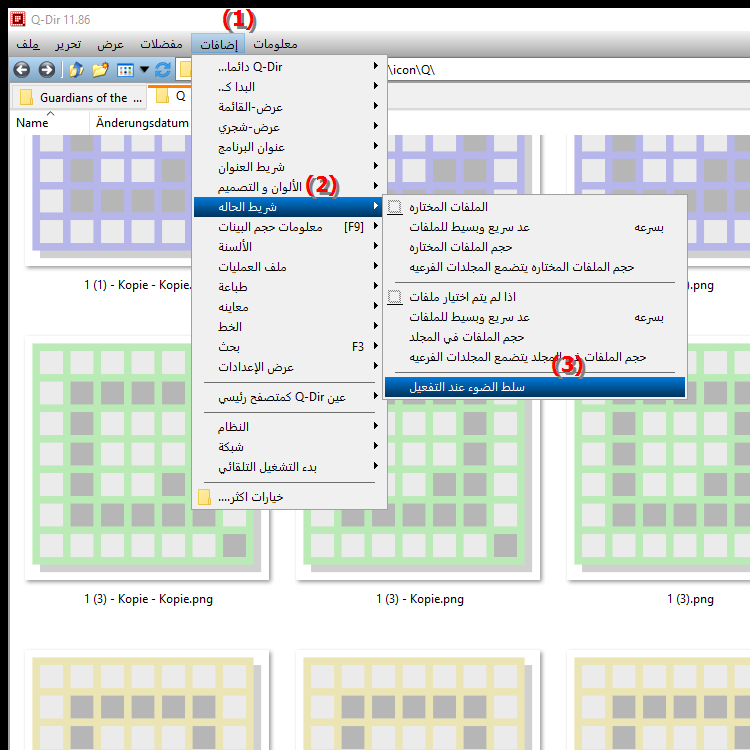Open the ملف العمليات submenu
This screenshot has height=750, width=750.
pyautogui.click(x=289, y=267)
